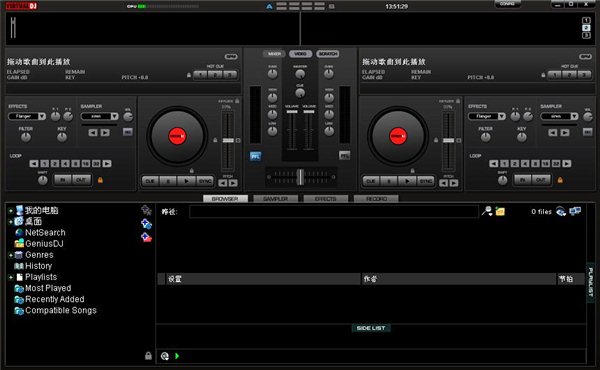Screen dimensions: 600x370
Task: Switch to the SAMPLER tab
Action: pyautogui.click(x=276, y=199)
